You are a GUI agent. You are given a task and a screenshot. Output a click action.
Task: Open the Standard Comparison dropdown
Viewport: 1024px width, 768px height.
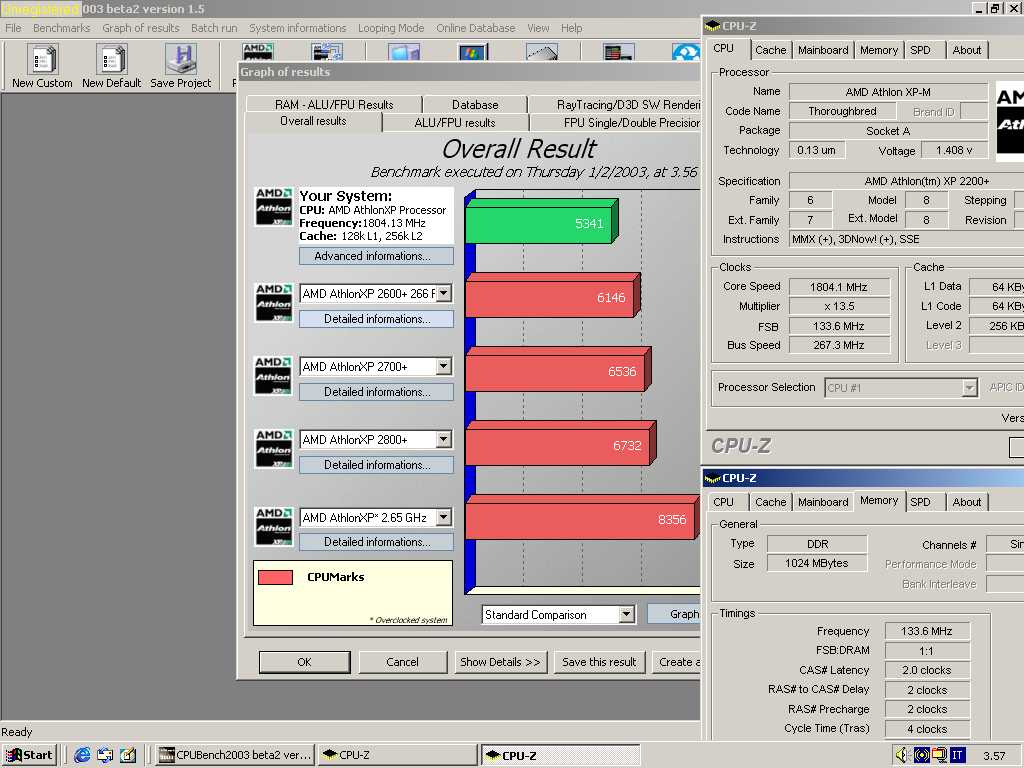(x=626, y=615)
